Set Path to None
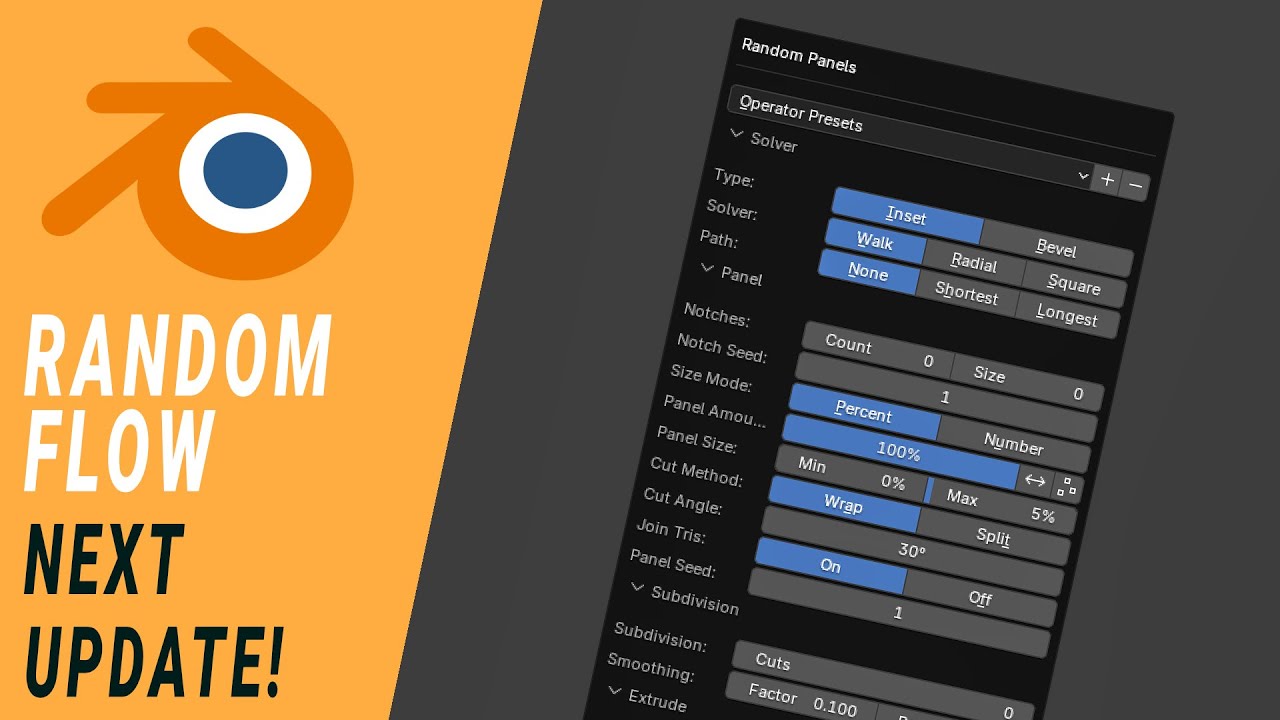Viewport: 1280px width, 720px height. 868,272
